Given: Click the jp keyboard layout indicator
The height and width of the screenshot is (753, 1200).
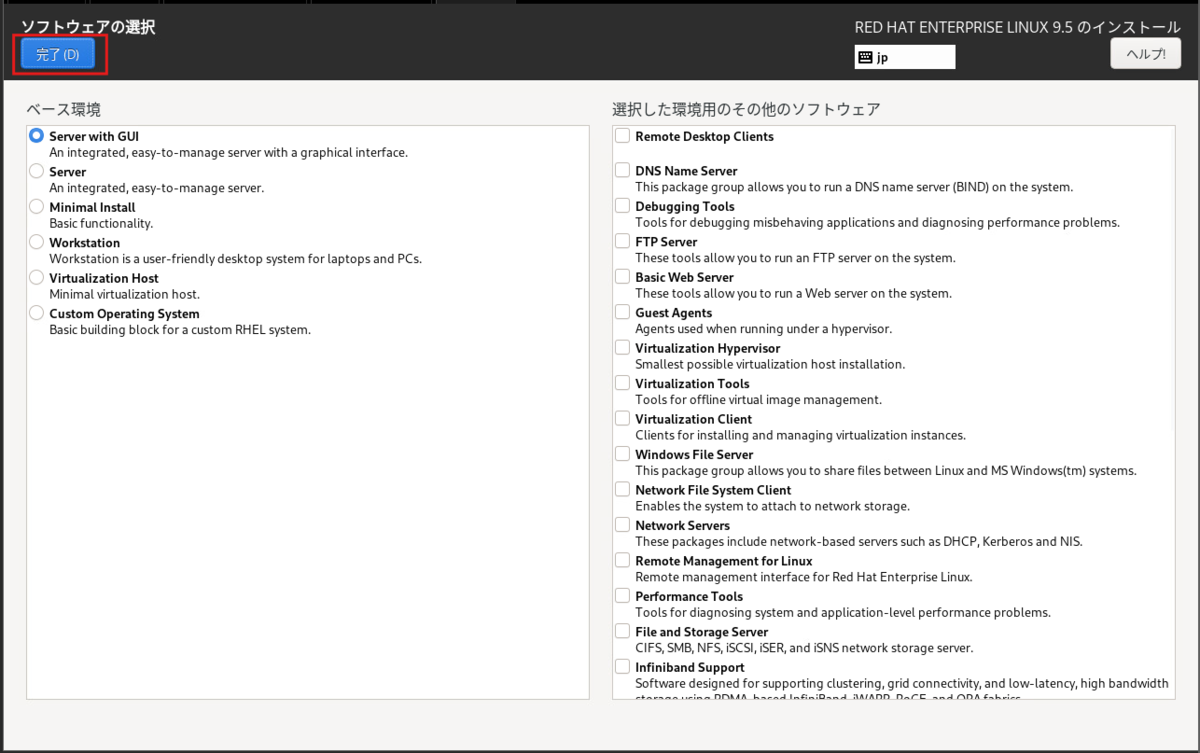Looking at the screenshot, I should 905,57.
